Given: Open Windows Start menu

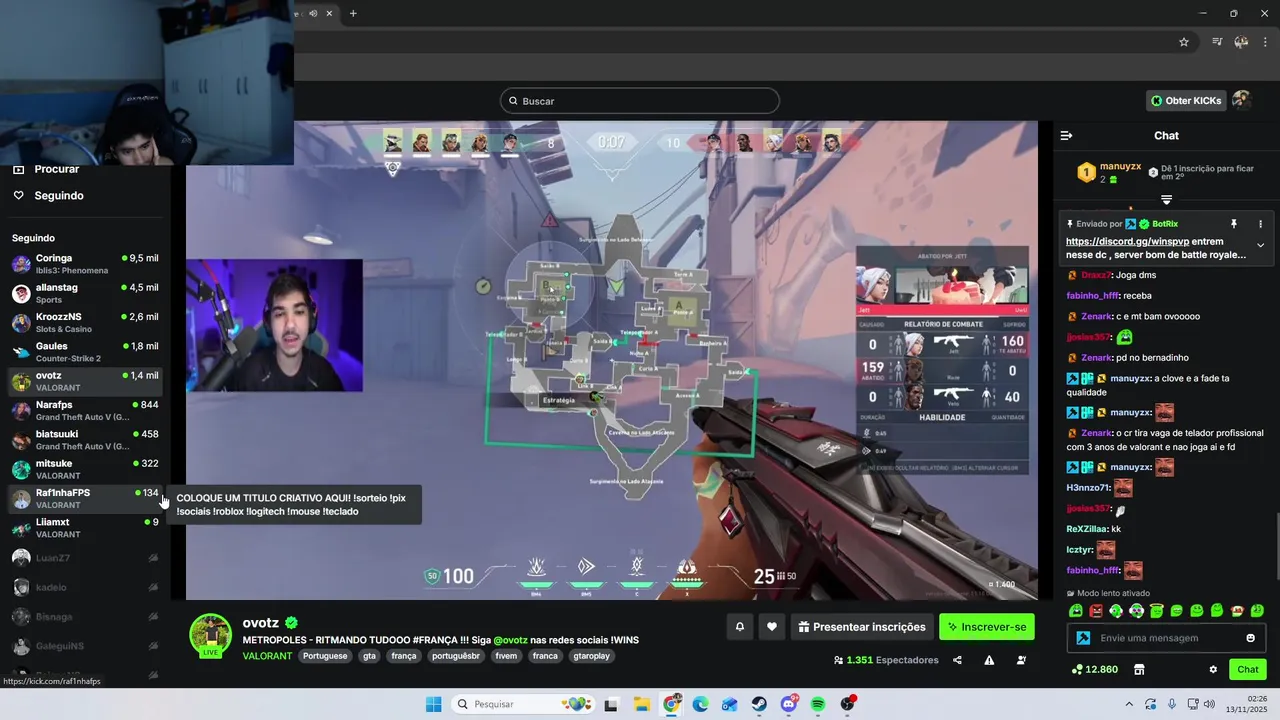Looking at the screenshot, I should pyautogui.click(x=433, y=704).
